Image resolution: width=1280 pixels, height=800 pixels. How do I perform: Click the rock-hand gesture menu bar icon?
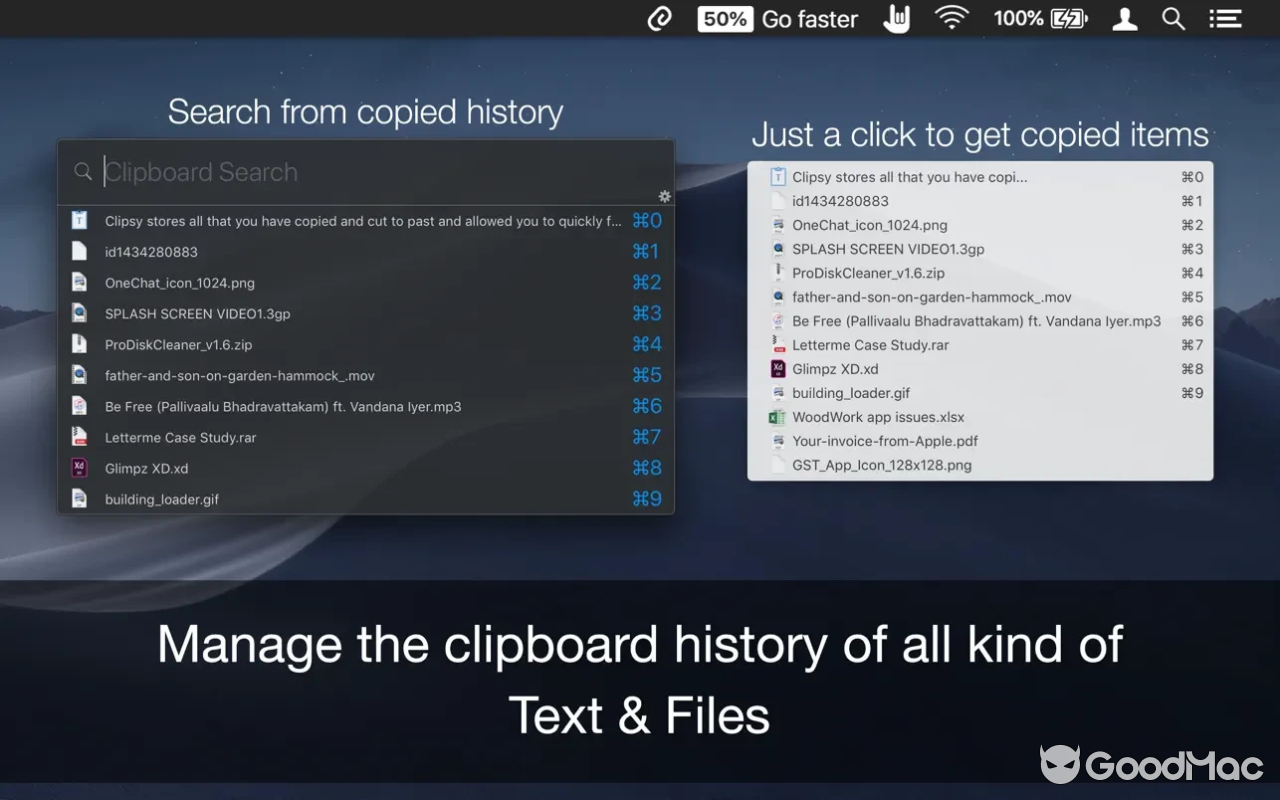(896, 18)
